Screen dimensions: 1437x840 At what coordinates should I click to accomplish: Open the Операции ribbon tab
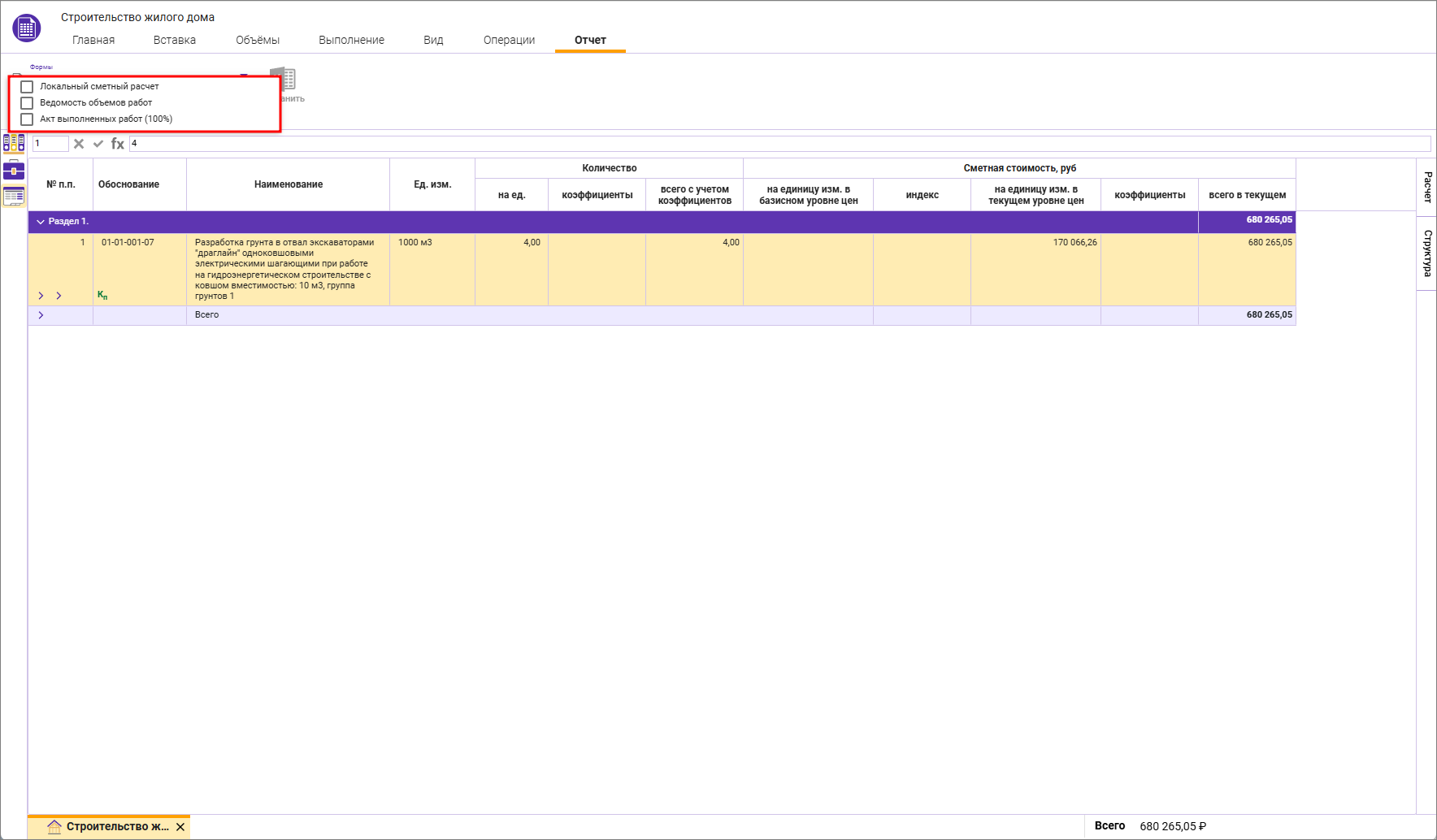509,40
